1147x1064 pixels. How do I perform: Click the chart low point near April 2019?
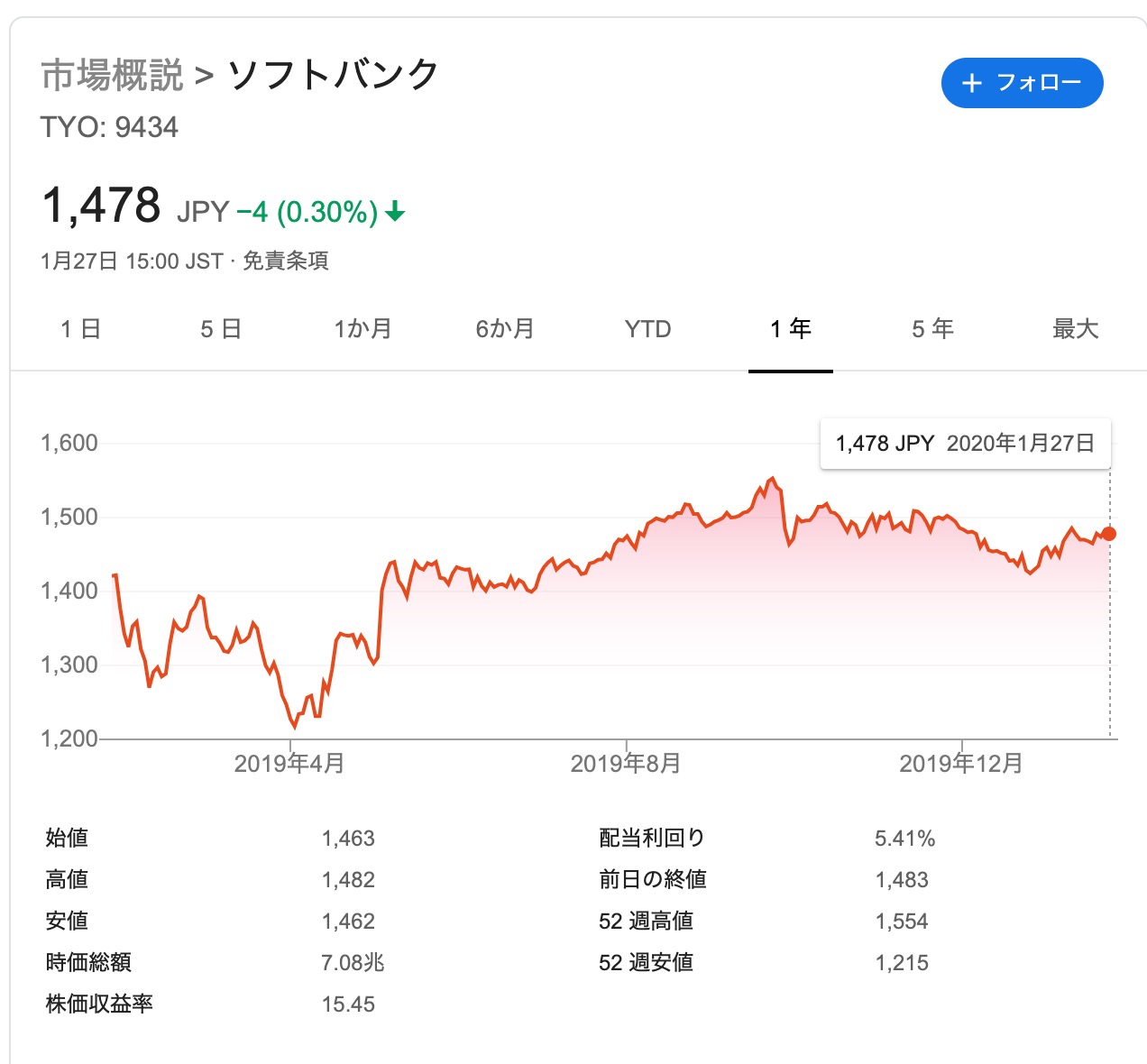[294, 726]
